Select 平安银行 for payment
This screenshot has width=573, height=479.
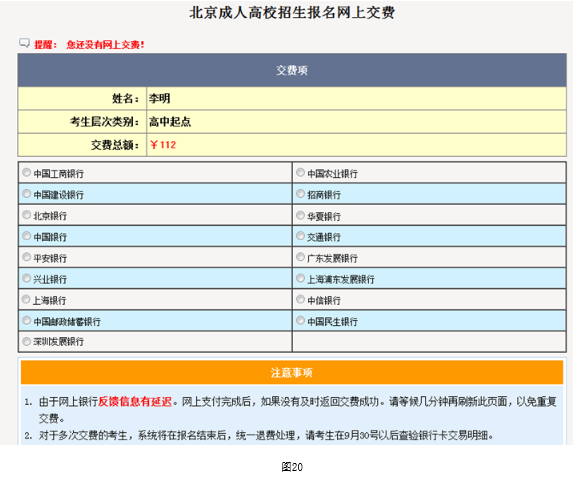(x=26, y=257)
